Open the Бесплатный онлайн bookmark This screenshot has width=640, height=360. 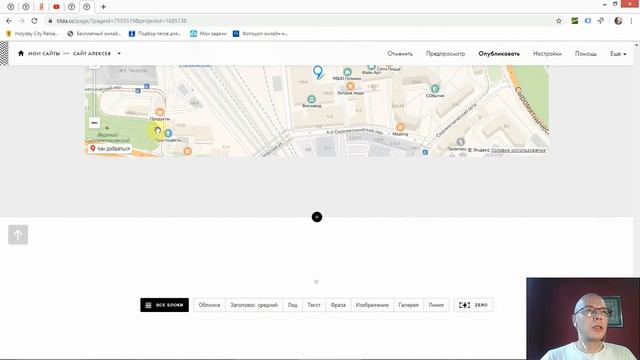[x=94, y=33]
